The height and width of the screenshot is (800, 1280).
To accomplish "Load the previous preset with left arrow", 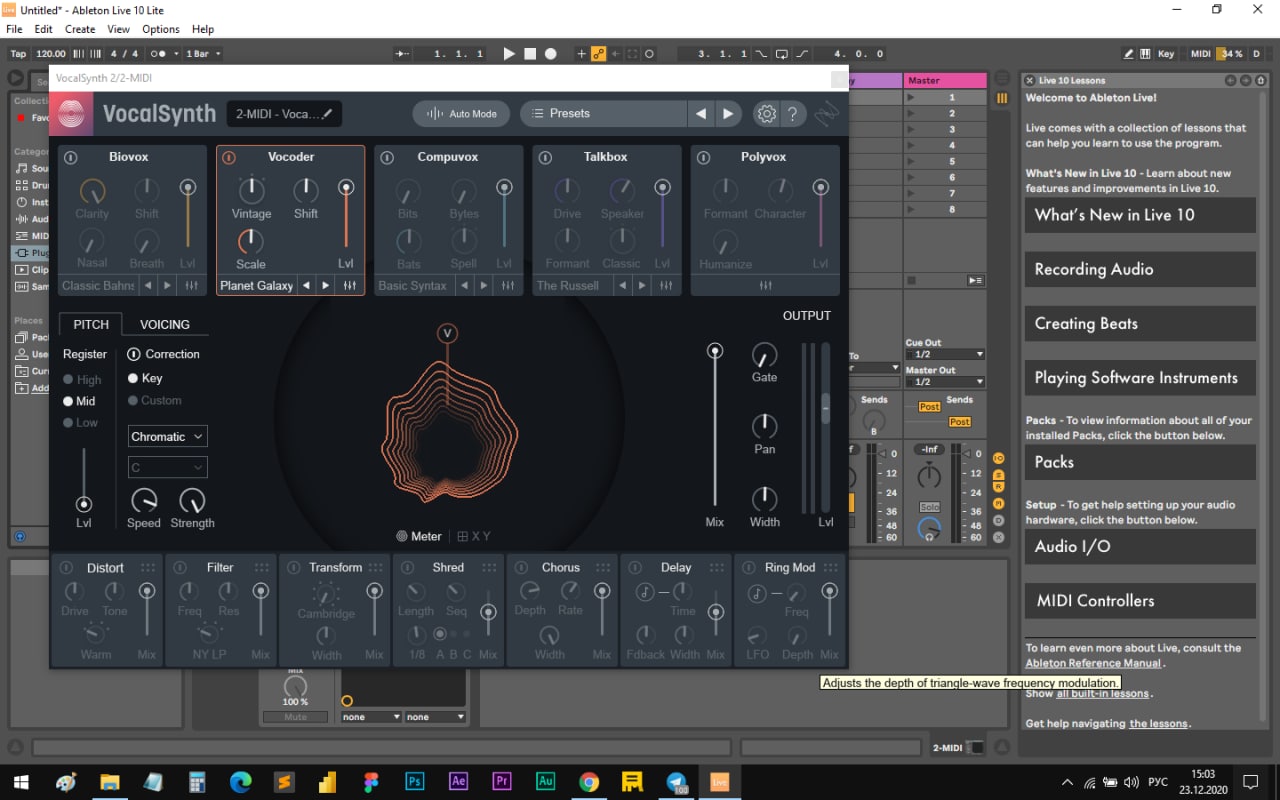I will 701,114.
